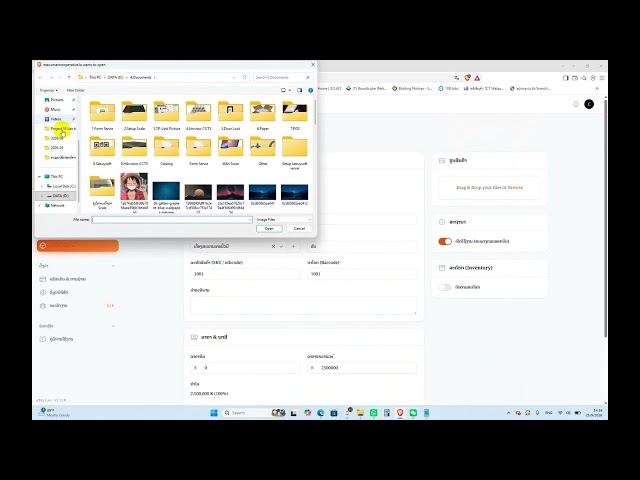640x480 pixels.
Task: Go back in the file dialog
Action: (41, 77)
